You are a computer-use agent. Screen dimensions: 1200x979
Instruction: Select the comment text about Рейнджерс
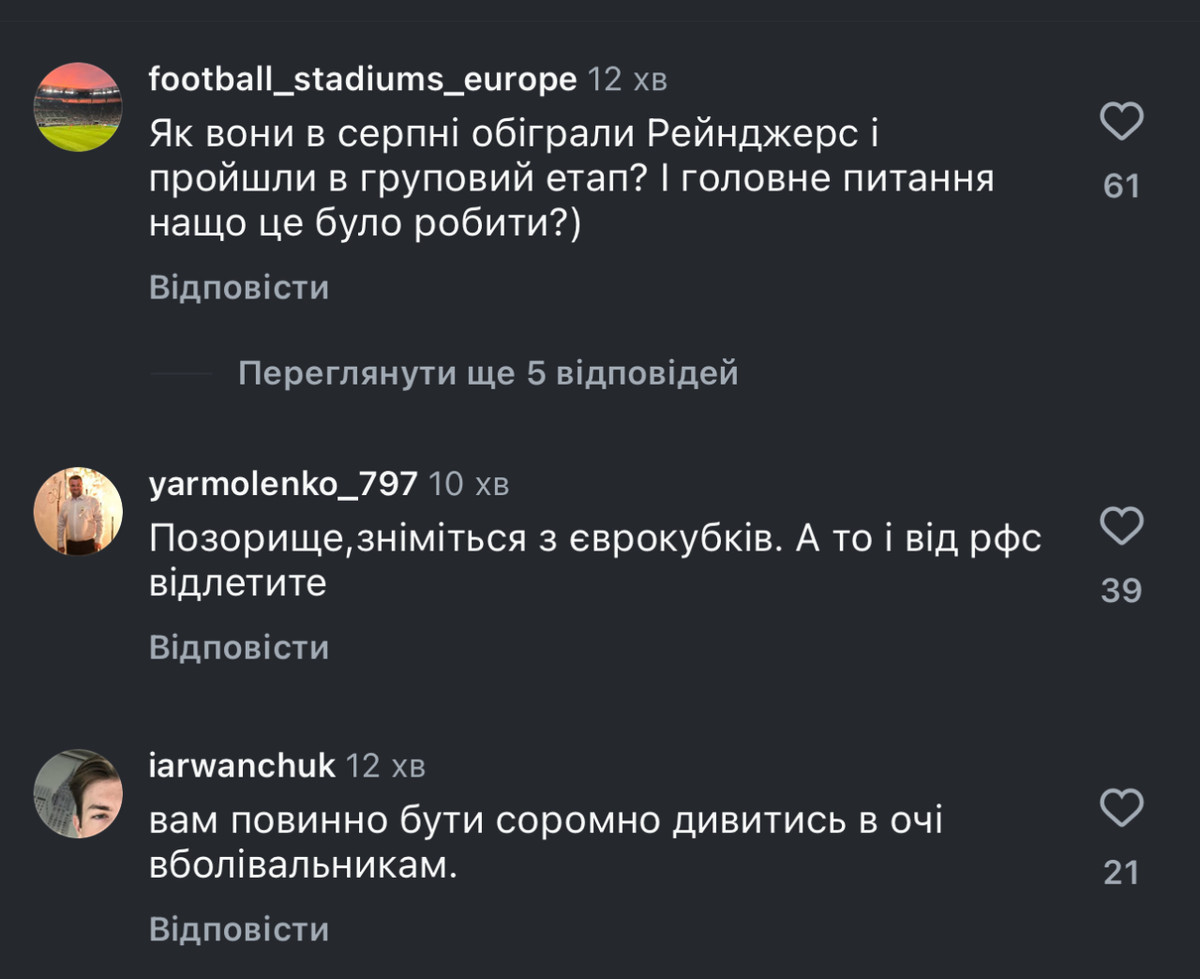pyautogui.click(x=570, y=180)
